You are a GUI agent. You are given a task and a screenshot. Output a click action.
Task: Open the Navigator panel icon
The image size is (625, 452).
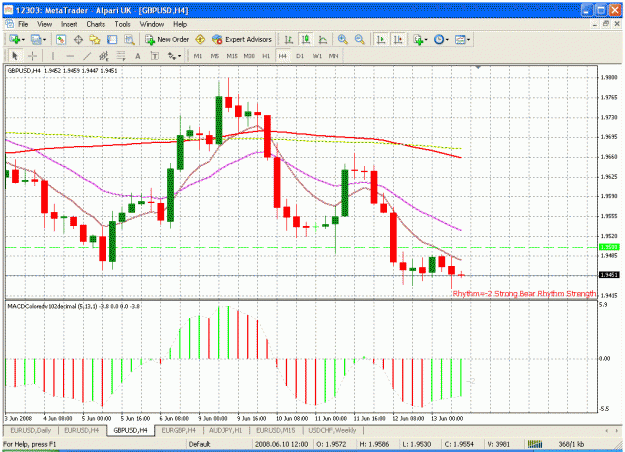[x=95, y=39]
